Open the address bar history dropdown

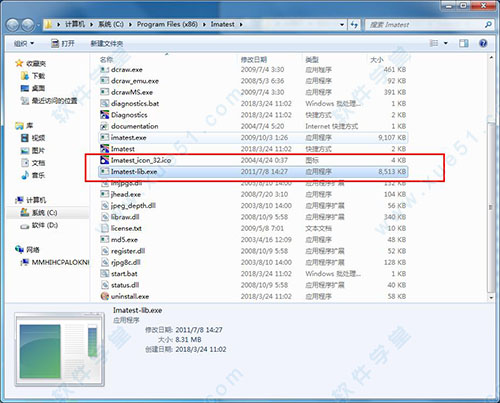click(342, 24)
